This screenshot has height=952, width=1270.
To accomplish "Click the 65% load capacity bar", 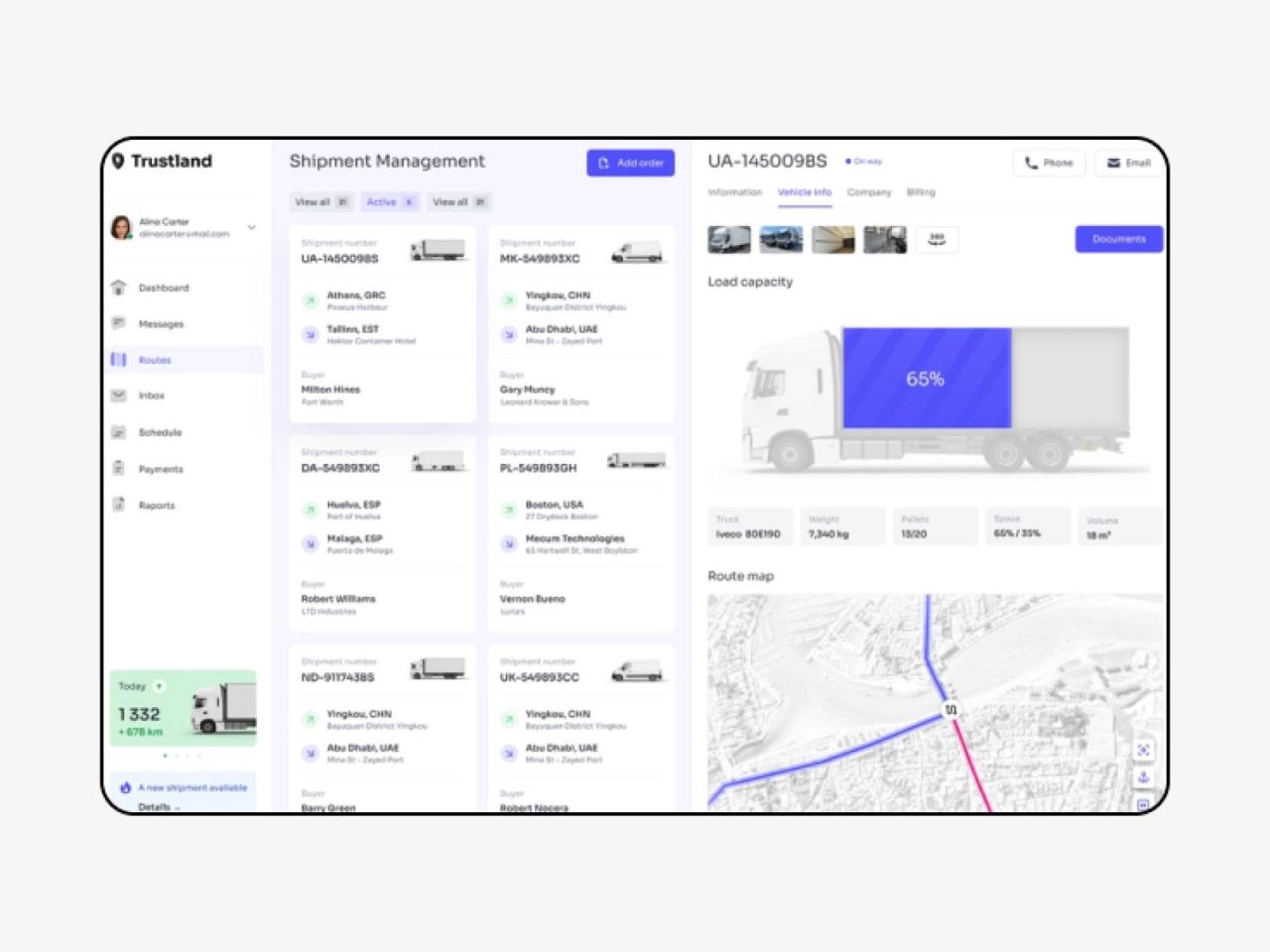I will [x=927, y=378].
